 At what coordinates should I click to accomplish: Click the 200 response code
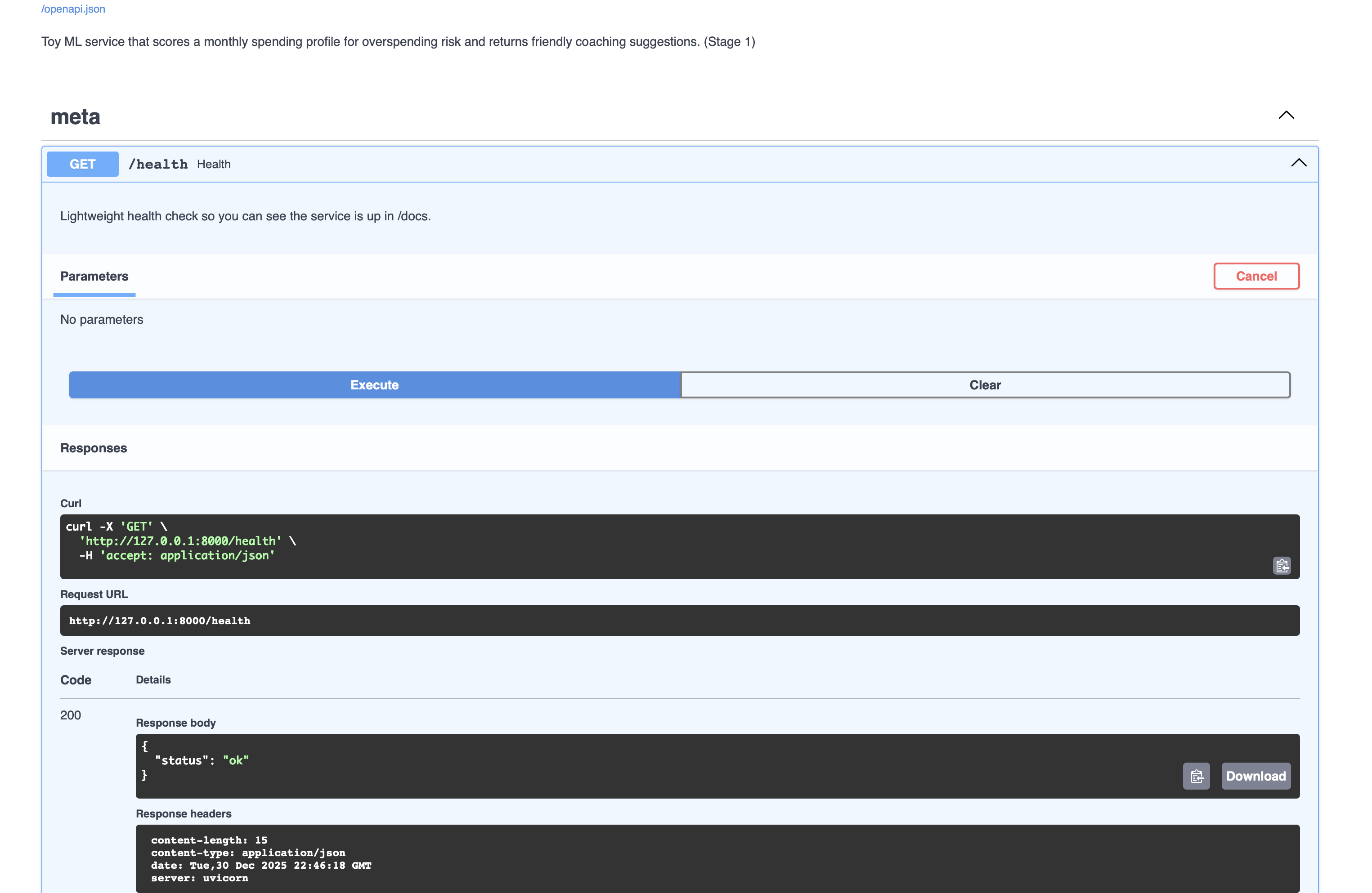70,715
